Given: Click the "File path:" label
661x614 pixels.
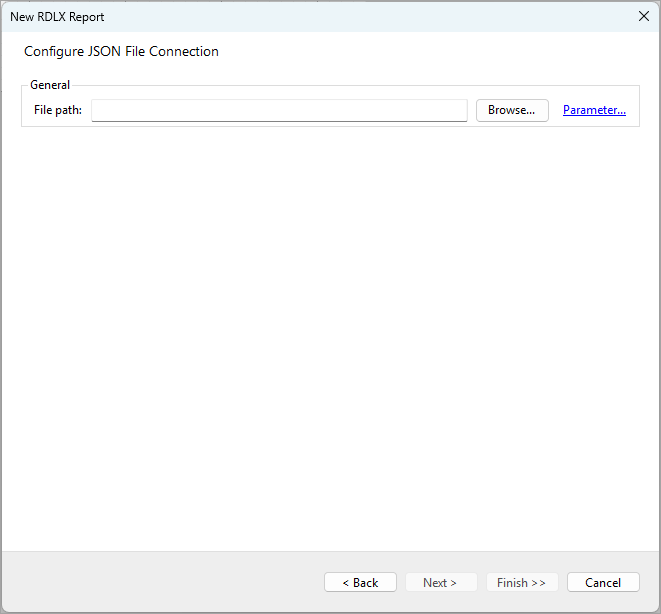Looking at the screenshot, I should tap(58, 110).
